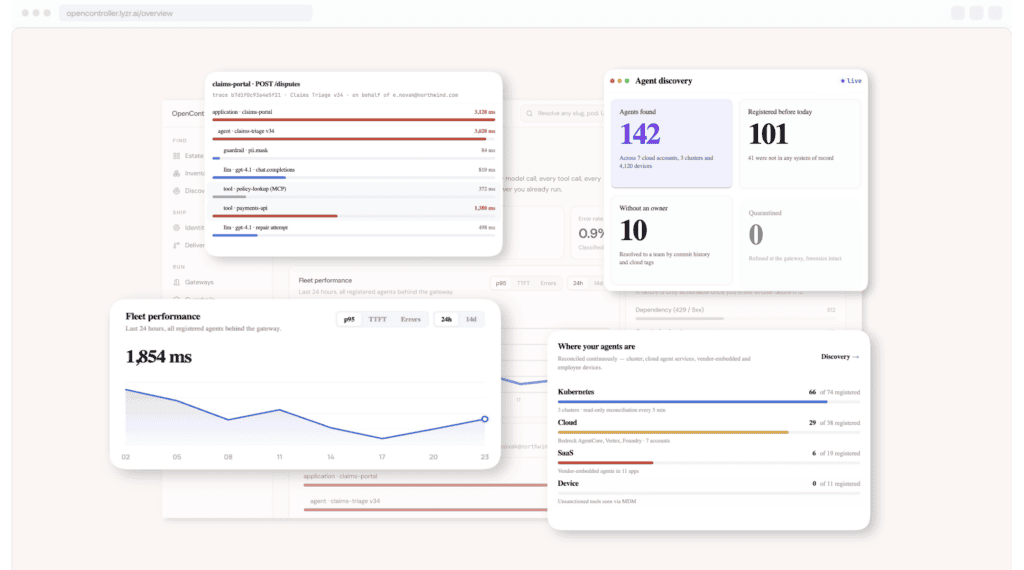Select the TTFT tab in front Fleet performance card
The width and height of the screenshot is (1024, 570).
click(377, 319)
